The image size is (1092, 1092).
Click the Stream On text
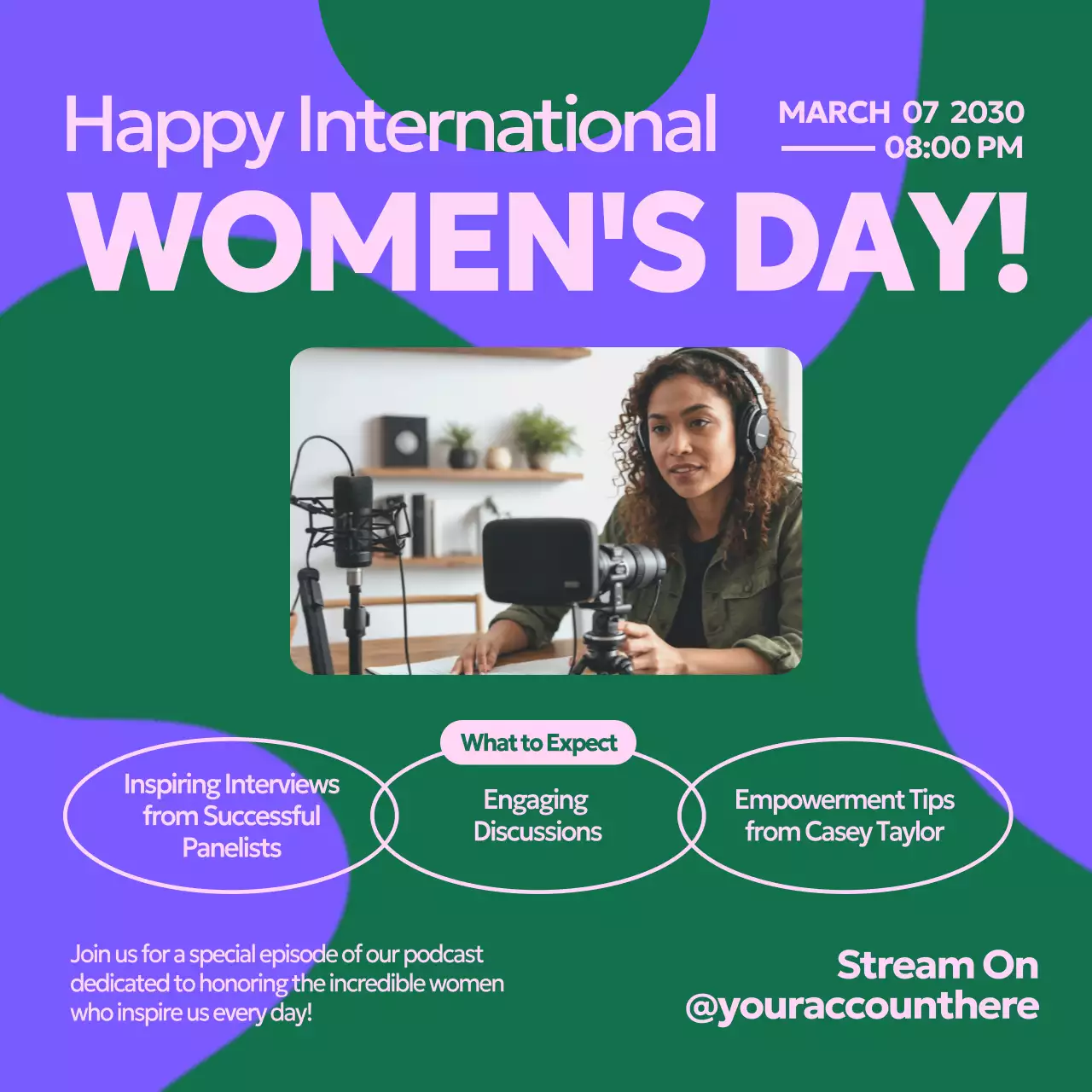(937, 965)
